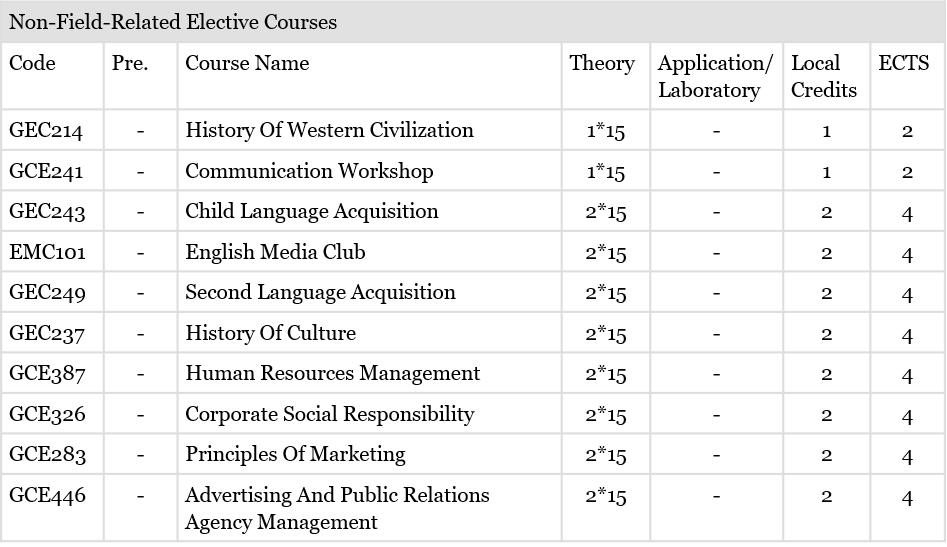Click the Course Name column header

pos(247,63)
